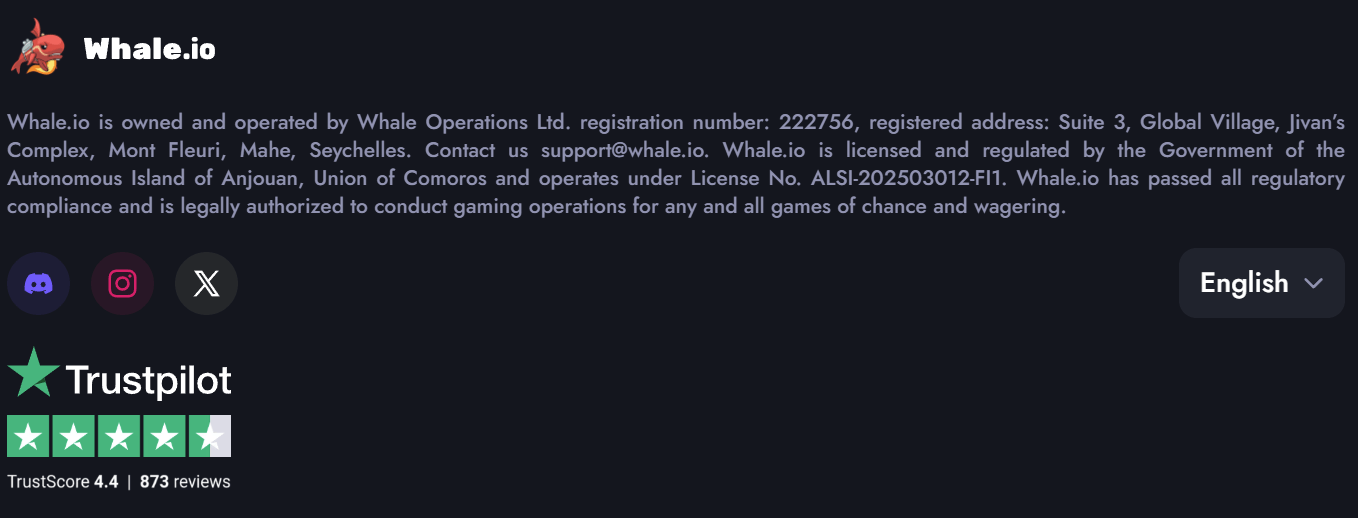Click the half-filled fifth rating star
This screenshot has width=1358, height=518.
tap(209, 436)
